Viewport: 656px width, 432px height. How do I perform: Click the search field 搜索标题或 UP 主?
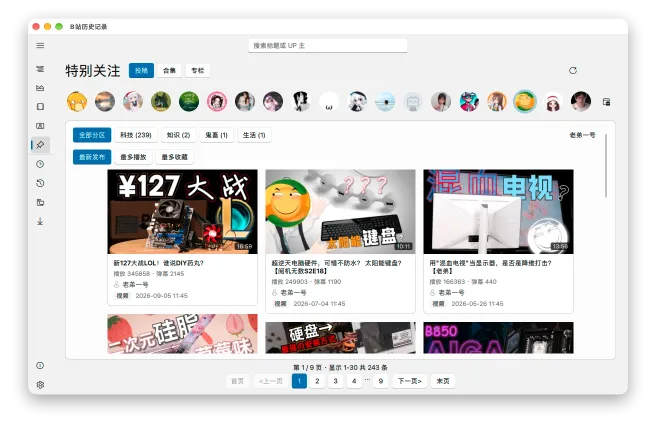click(x=328, y=46)
